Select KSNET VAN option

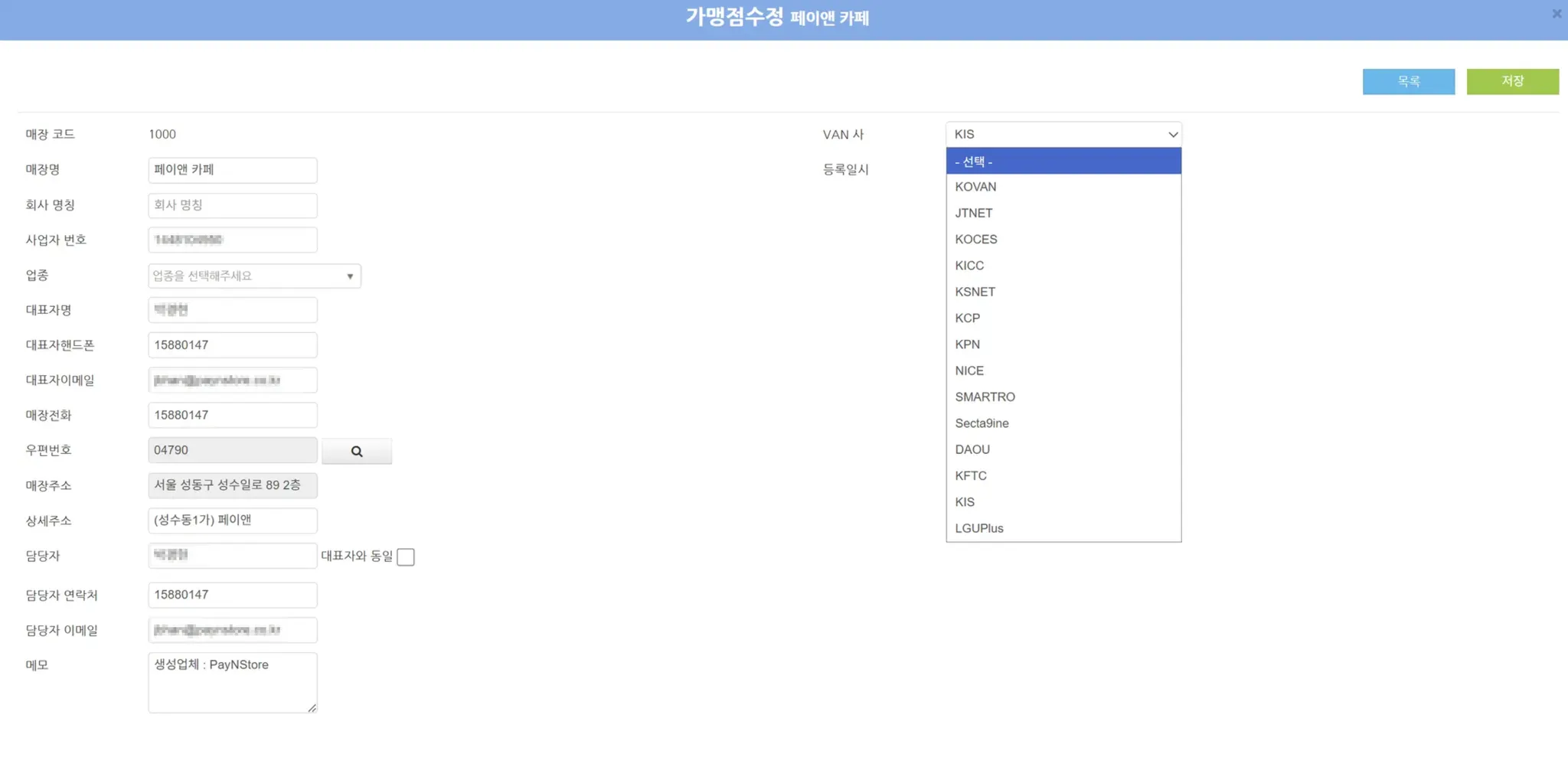(x=1063, y=292)
